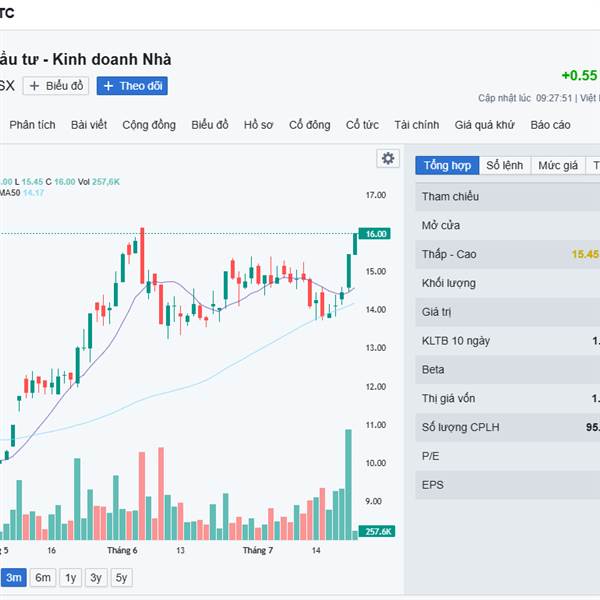The width and height of the screenshot is (600, 600).
Task: Click the Beta row
Action: tap(508, 370)
